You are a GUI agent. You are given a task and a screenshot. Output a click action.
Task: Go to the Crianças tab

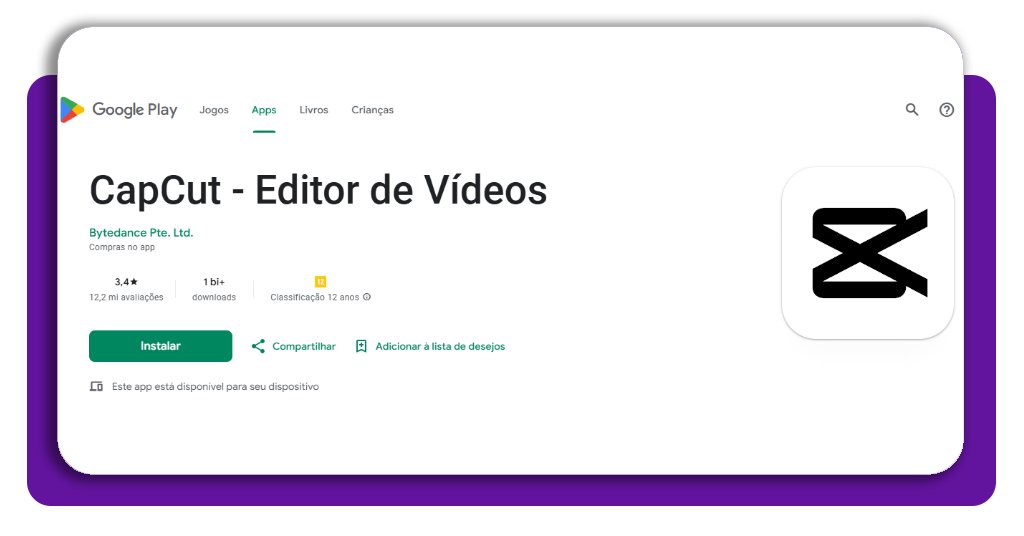pyautogui.click(x=372, y=110)
